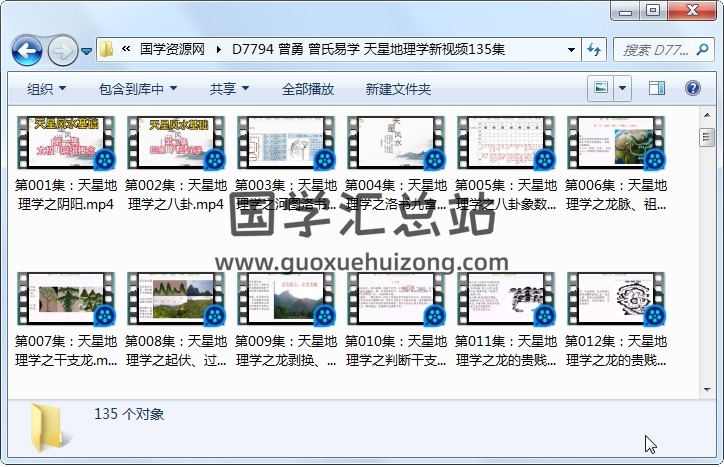Click into the 搜索 D77 search field
The height and width of the screenshot is (467, 724).
[656, 49]
